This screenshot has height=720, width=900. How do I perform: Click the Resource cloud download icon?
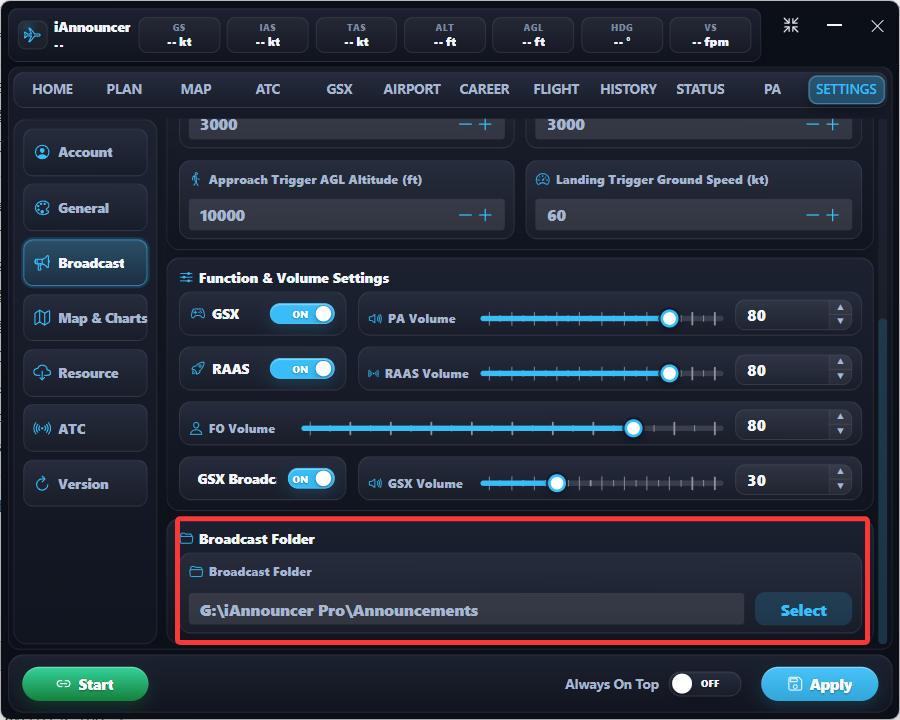pos(42,373)
